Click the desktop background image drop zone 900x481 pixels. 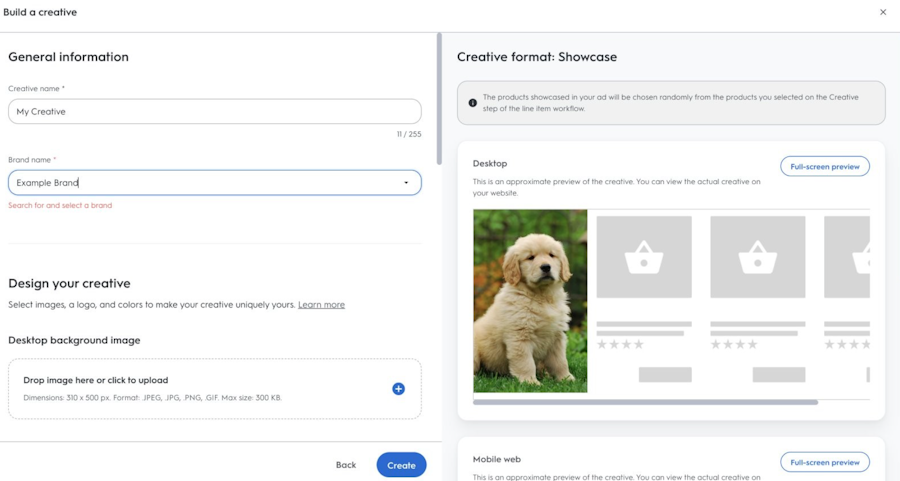coord(215,389)
